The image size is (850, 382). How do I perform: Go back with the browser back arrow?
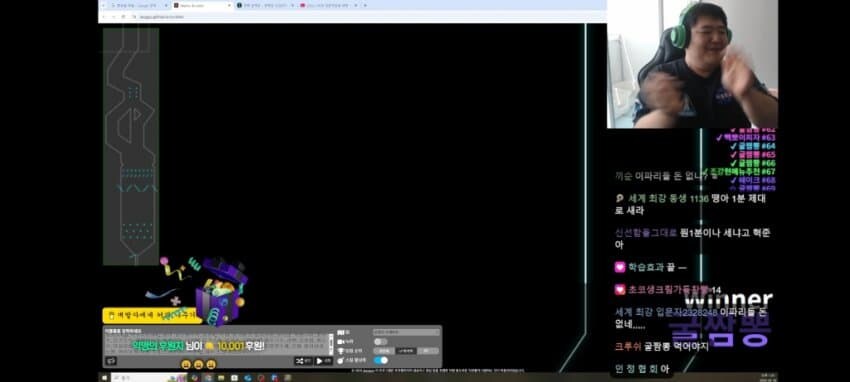(104, 17)
